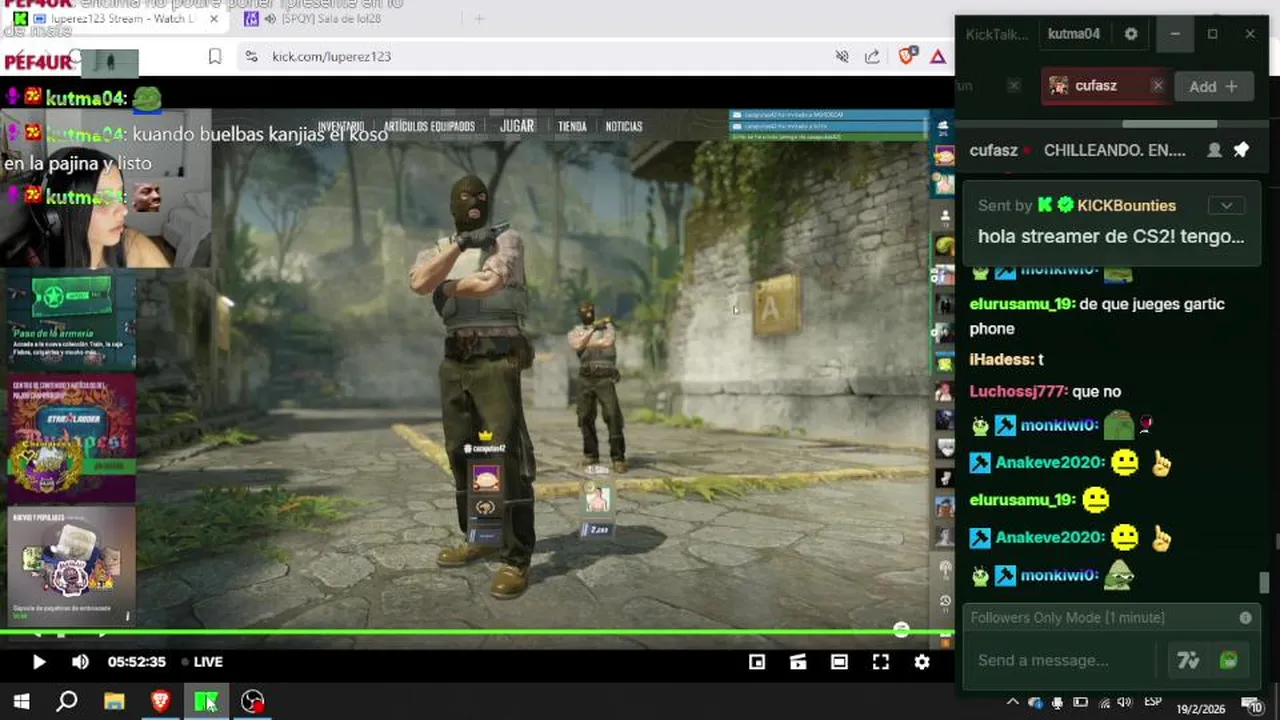
Task: Click username Luchossj777 in chat
Action: tap(1018, 391)
